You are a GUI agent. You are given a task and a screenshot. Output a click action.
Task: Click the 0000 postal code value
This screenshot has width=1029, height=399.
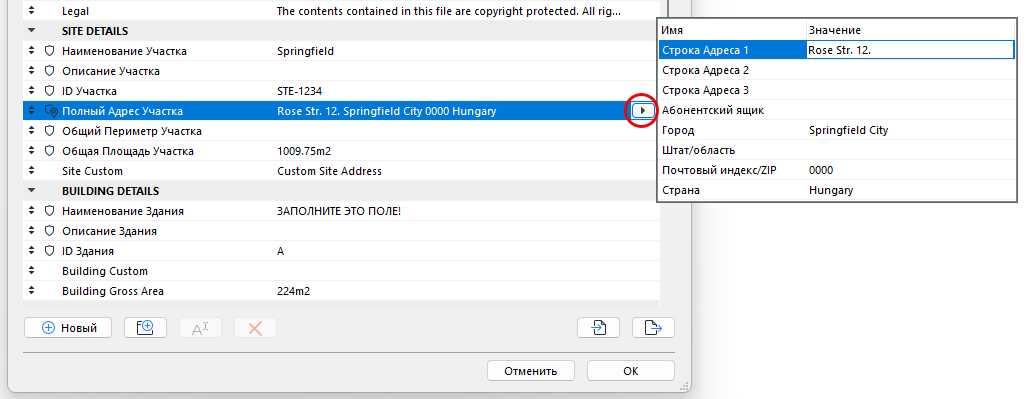coord(821,170)
